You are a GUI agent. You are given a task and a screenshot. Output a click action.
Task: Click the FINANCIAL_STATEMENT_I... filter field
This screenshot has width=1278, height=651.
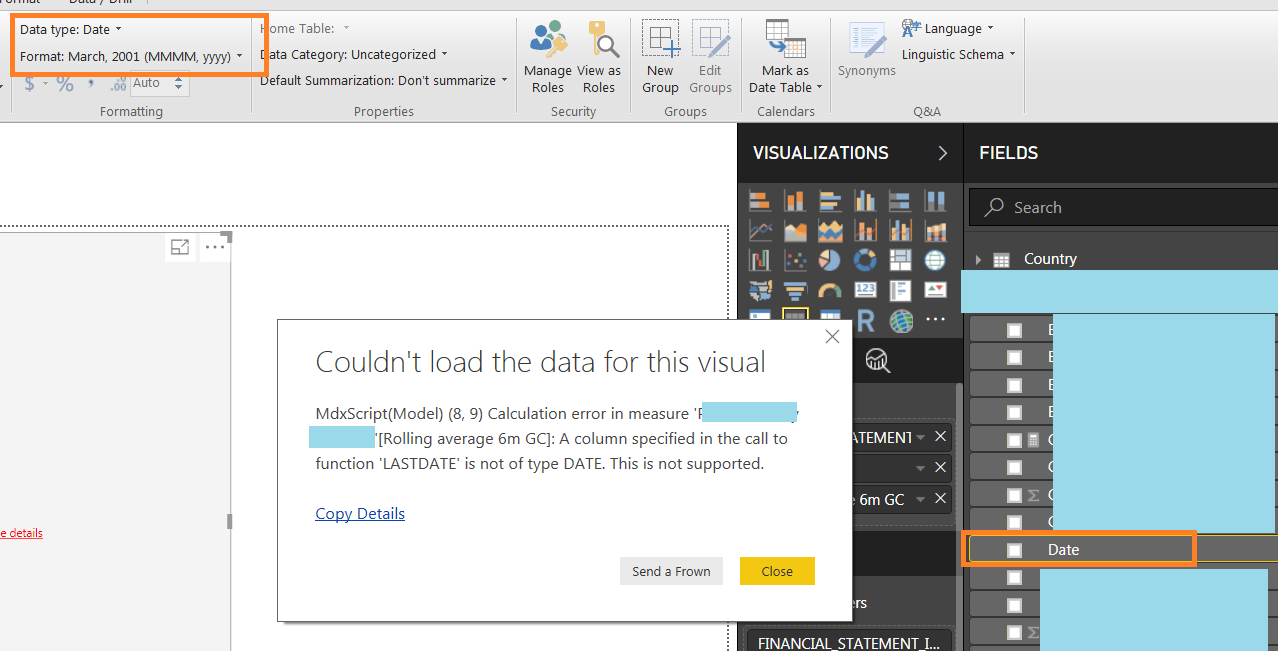(849, 643)
